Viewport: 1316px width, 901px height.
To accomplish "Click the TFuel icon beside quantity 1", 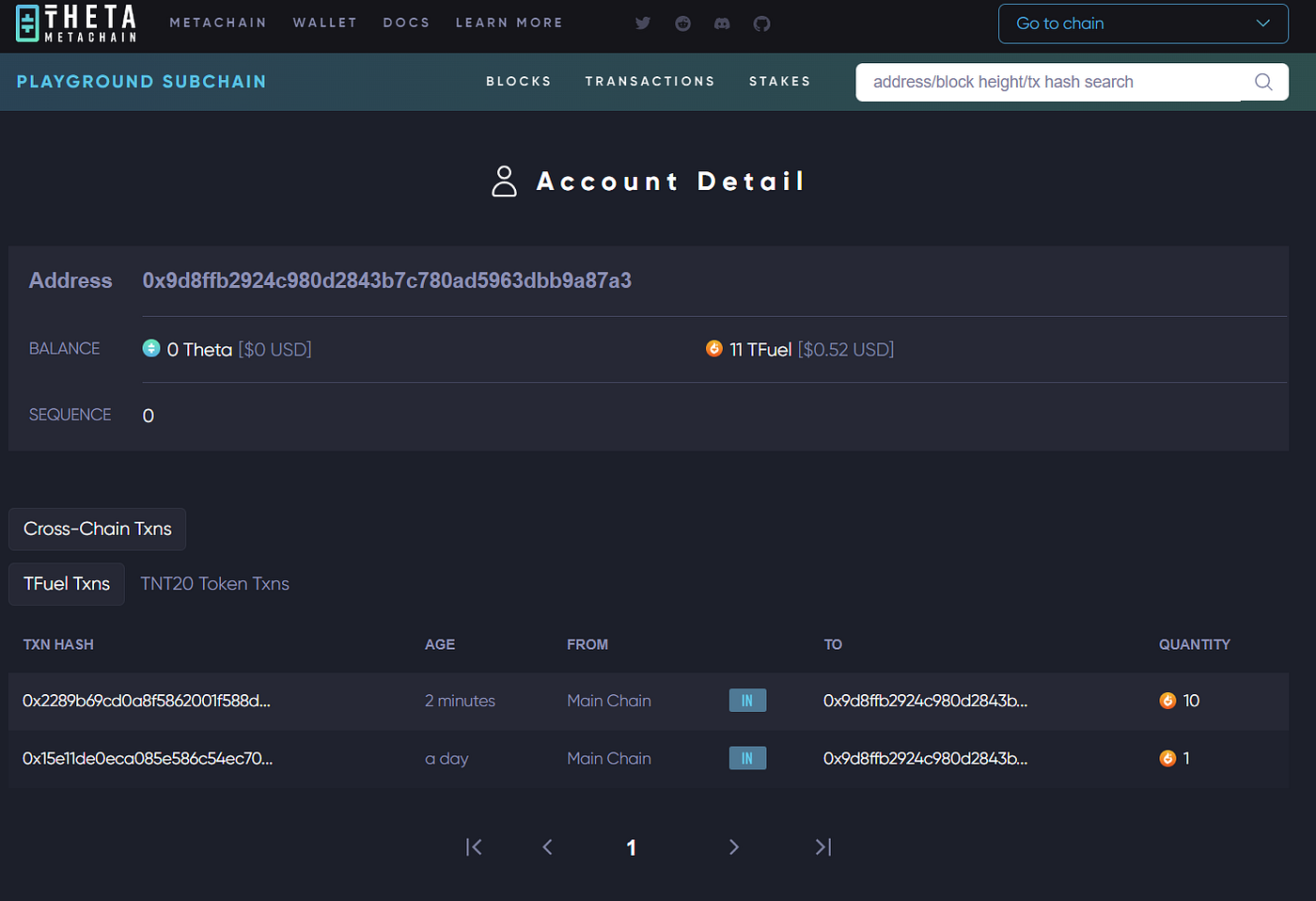I will tap(1167, 758).
